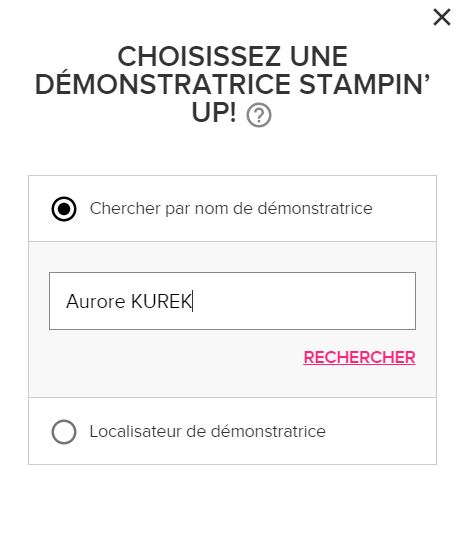Click the RECHERCHER link
This screenshot has height=539, width=462.
359,358
